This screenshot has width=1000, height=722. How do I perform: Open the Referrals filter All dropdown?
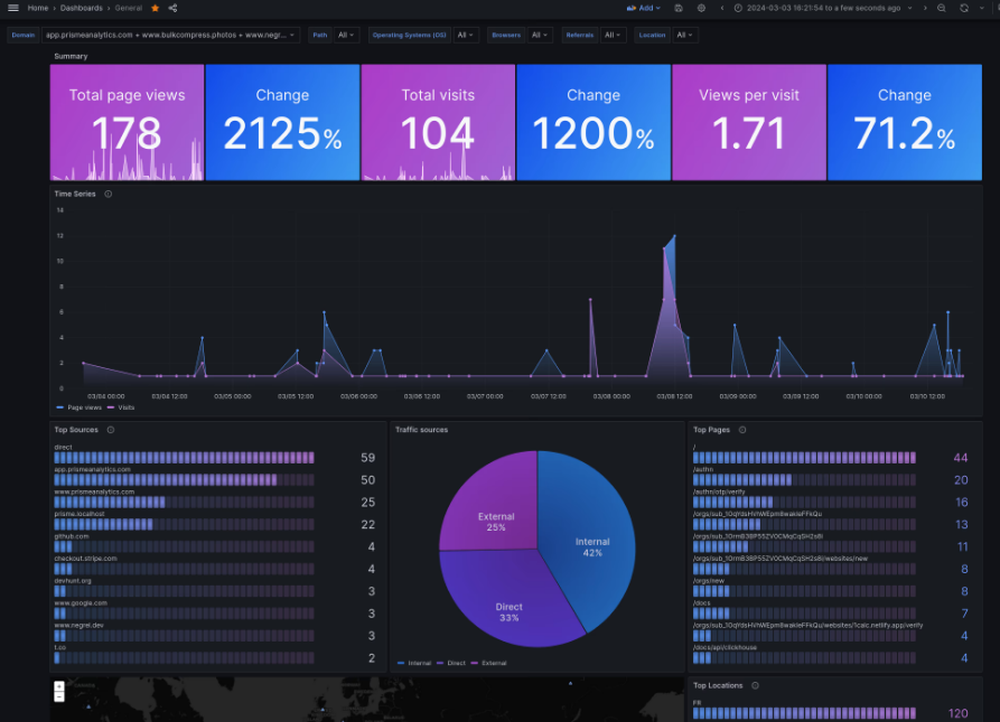613,35
